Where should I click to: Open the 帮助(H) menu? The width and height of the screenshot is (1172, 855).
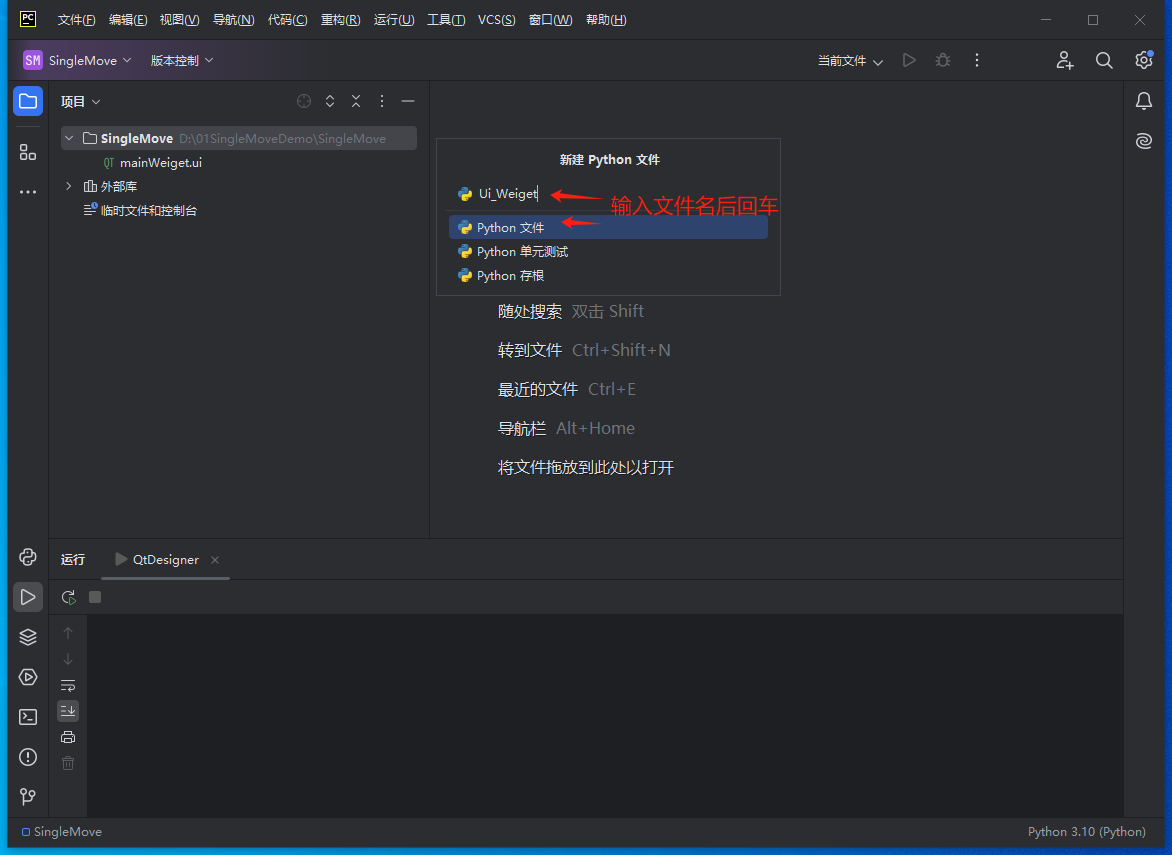pos(606,20)
